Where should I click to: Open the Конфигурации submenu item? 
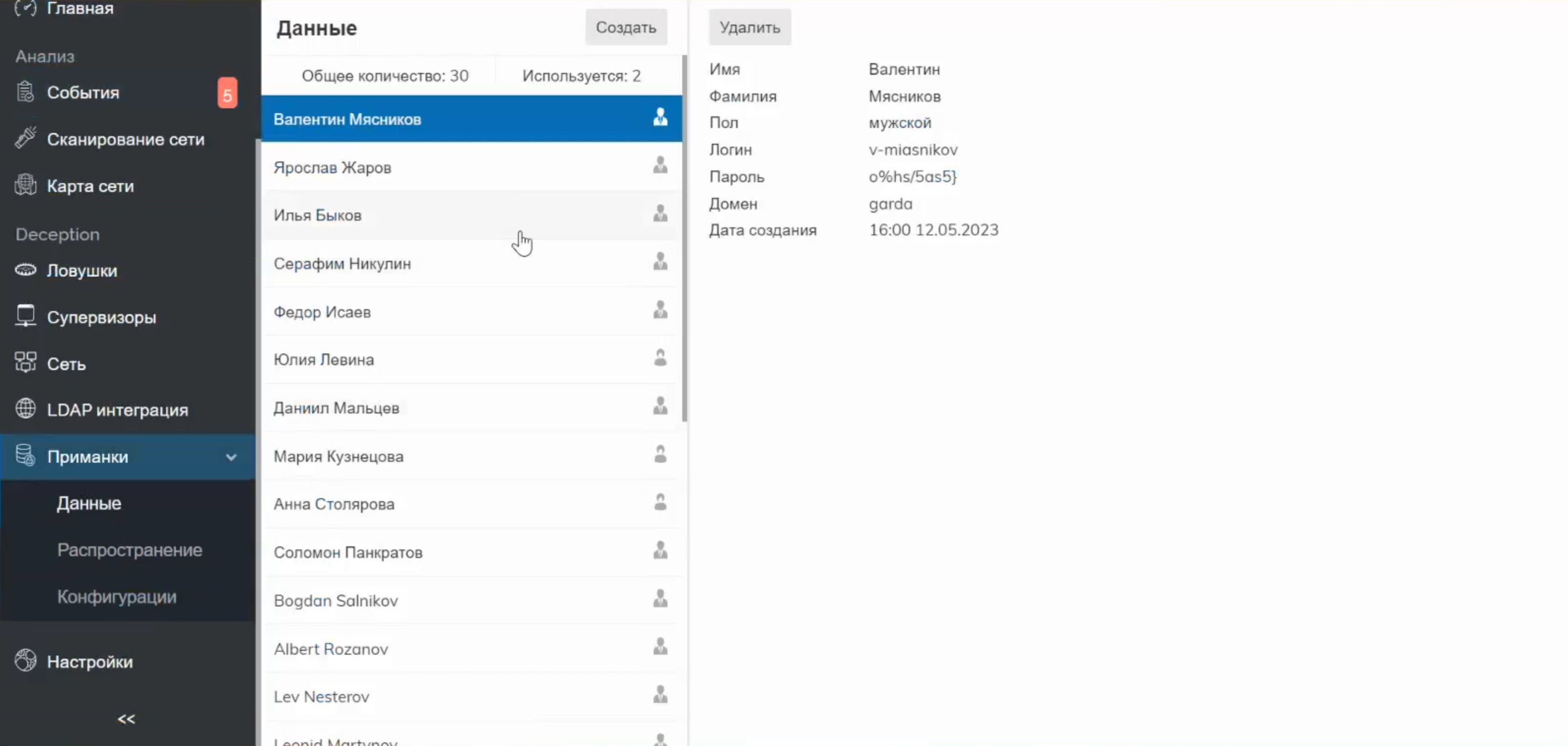click(117, 597)
